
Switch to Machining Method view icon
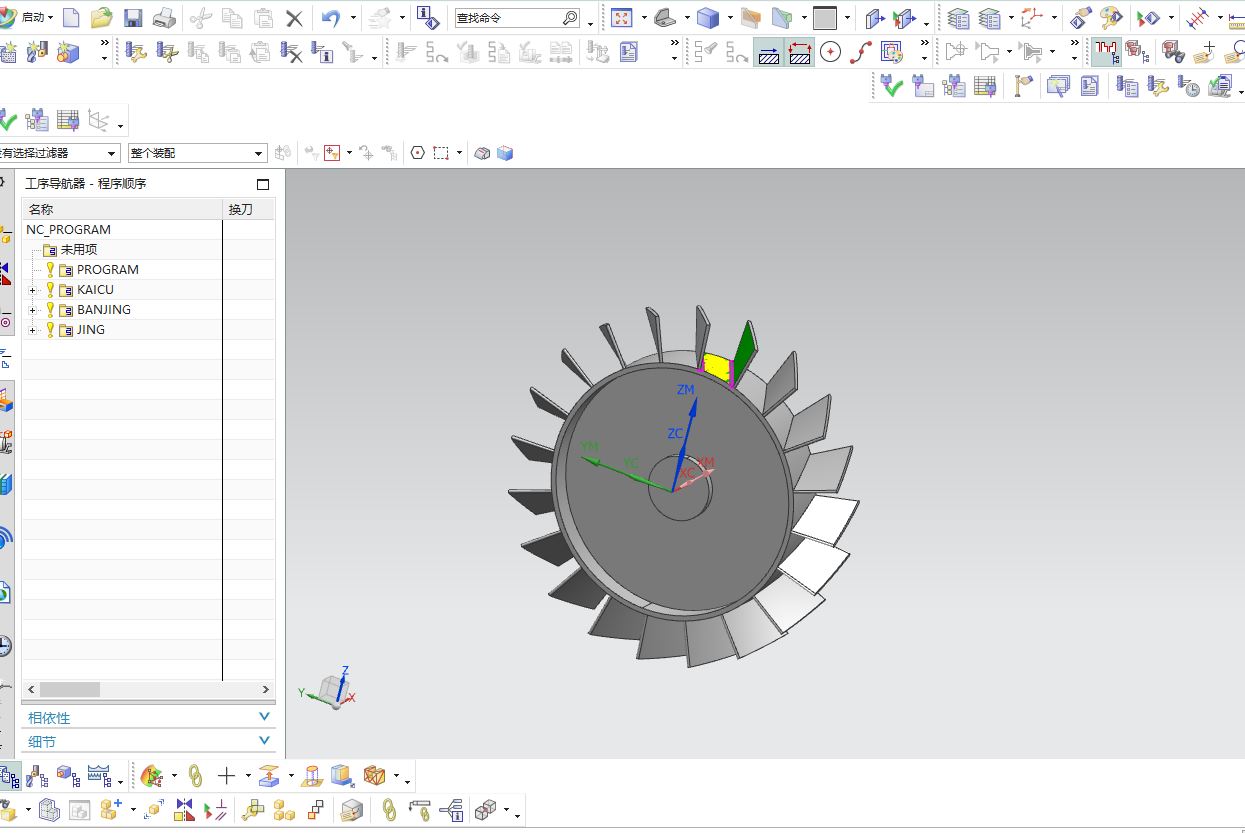pyautogui.click(x=99, y=776)
